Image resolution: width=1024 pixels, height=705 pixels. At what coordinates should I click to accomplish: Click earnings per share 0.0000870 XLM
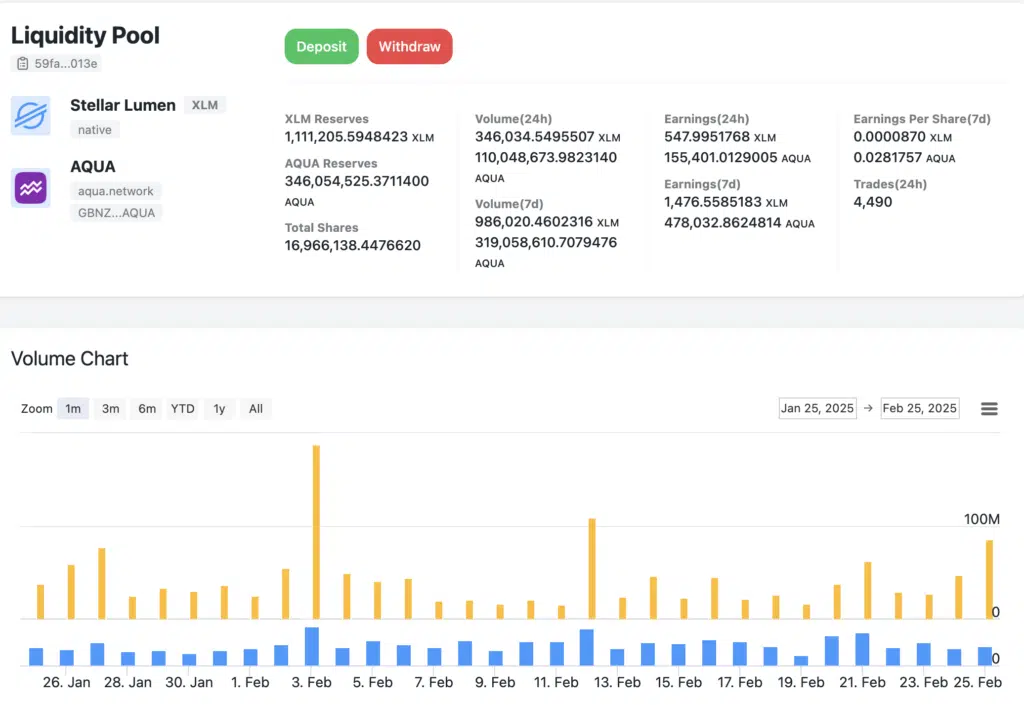coord(903,136)
